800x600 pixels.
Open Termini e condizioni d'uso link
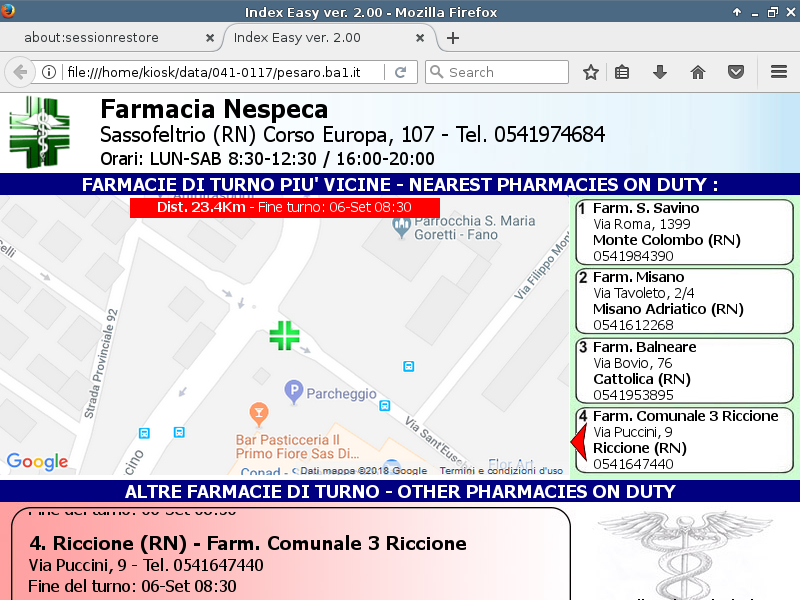point(501,471)
